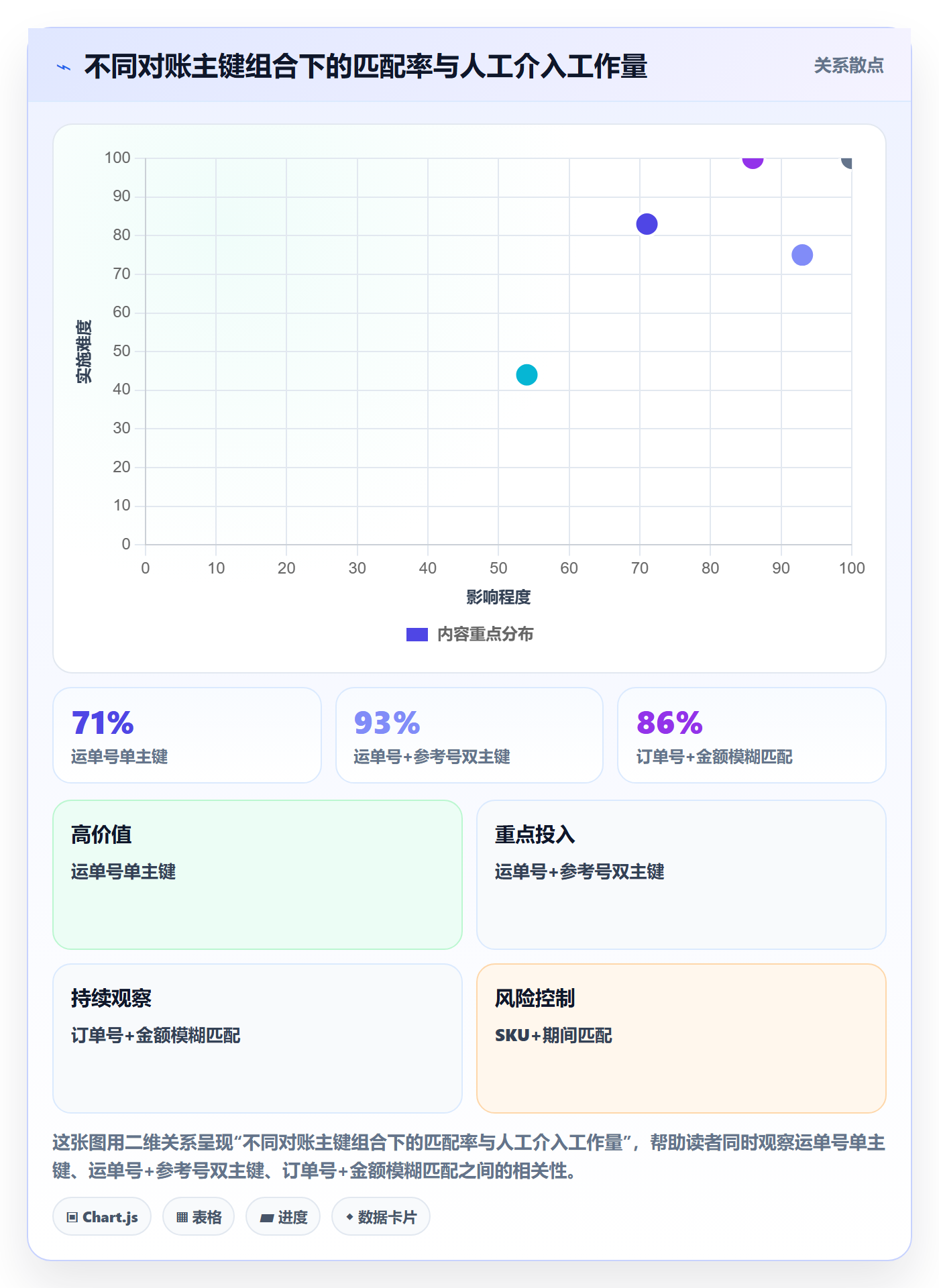Open the orange 风险控制 quadrant card
This screenshot has height=1288, width=939.
coord(681,1038)
